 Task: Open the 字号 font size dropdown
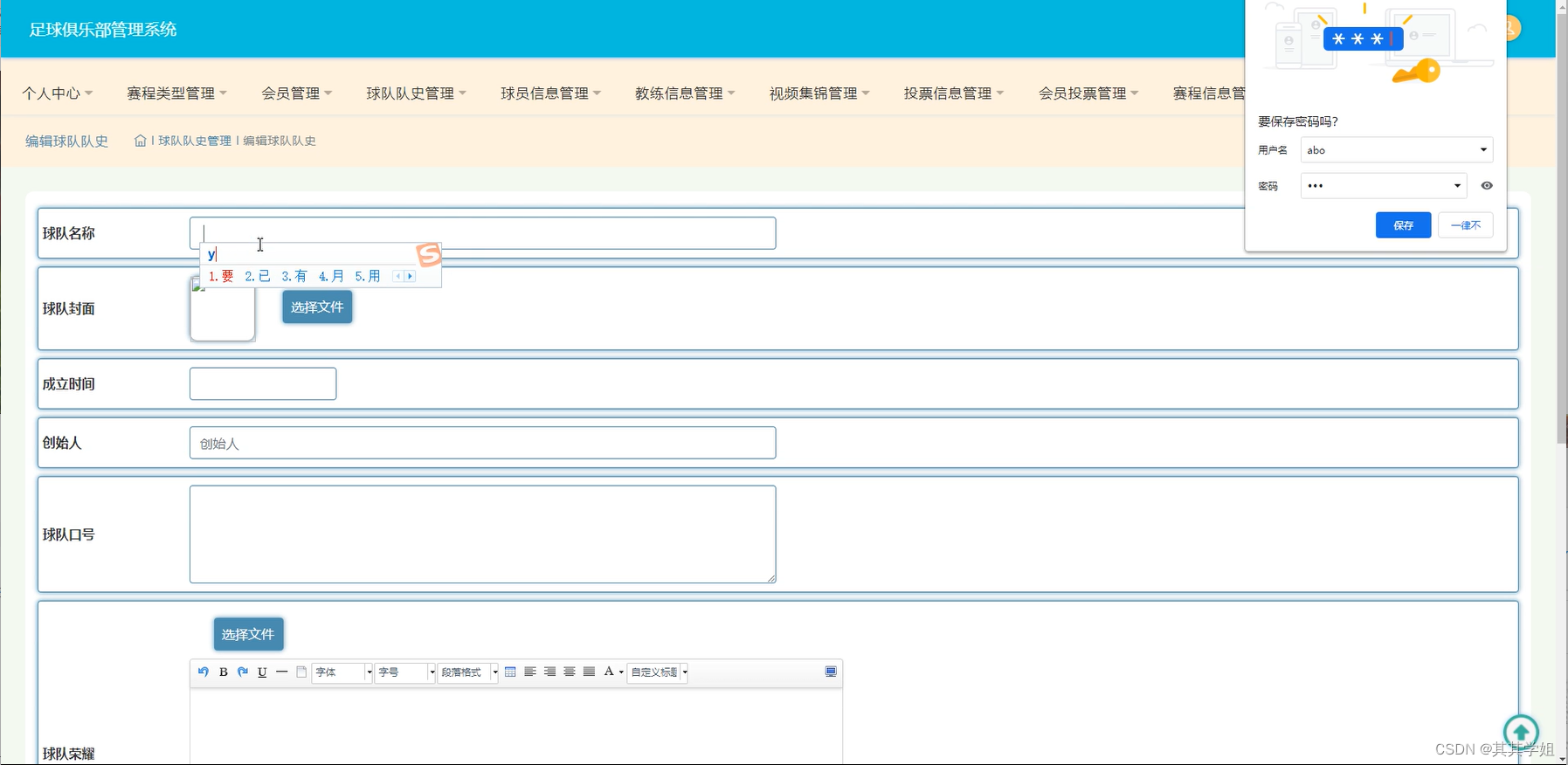tap(405, 672)
